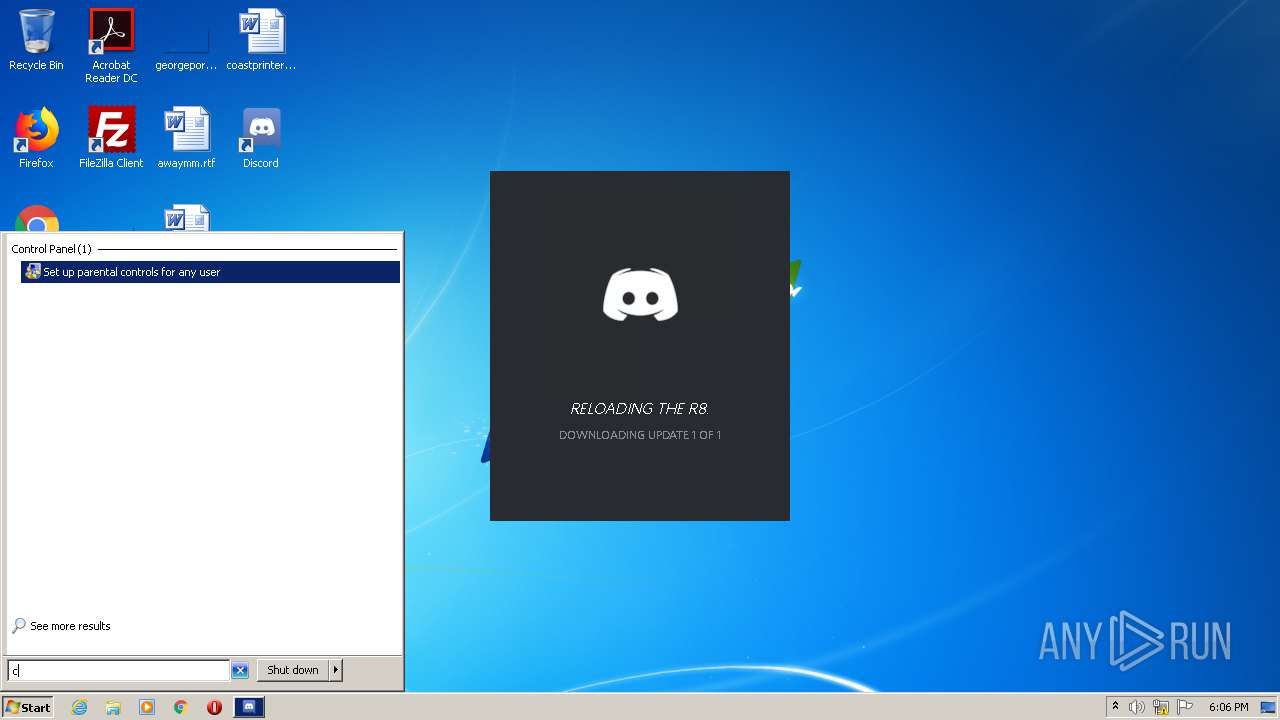Click the Discord logo in the updater window
The width and height of the screenshot is (1280, 720).
(640, 294)
